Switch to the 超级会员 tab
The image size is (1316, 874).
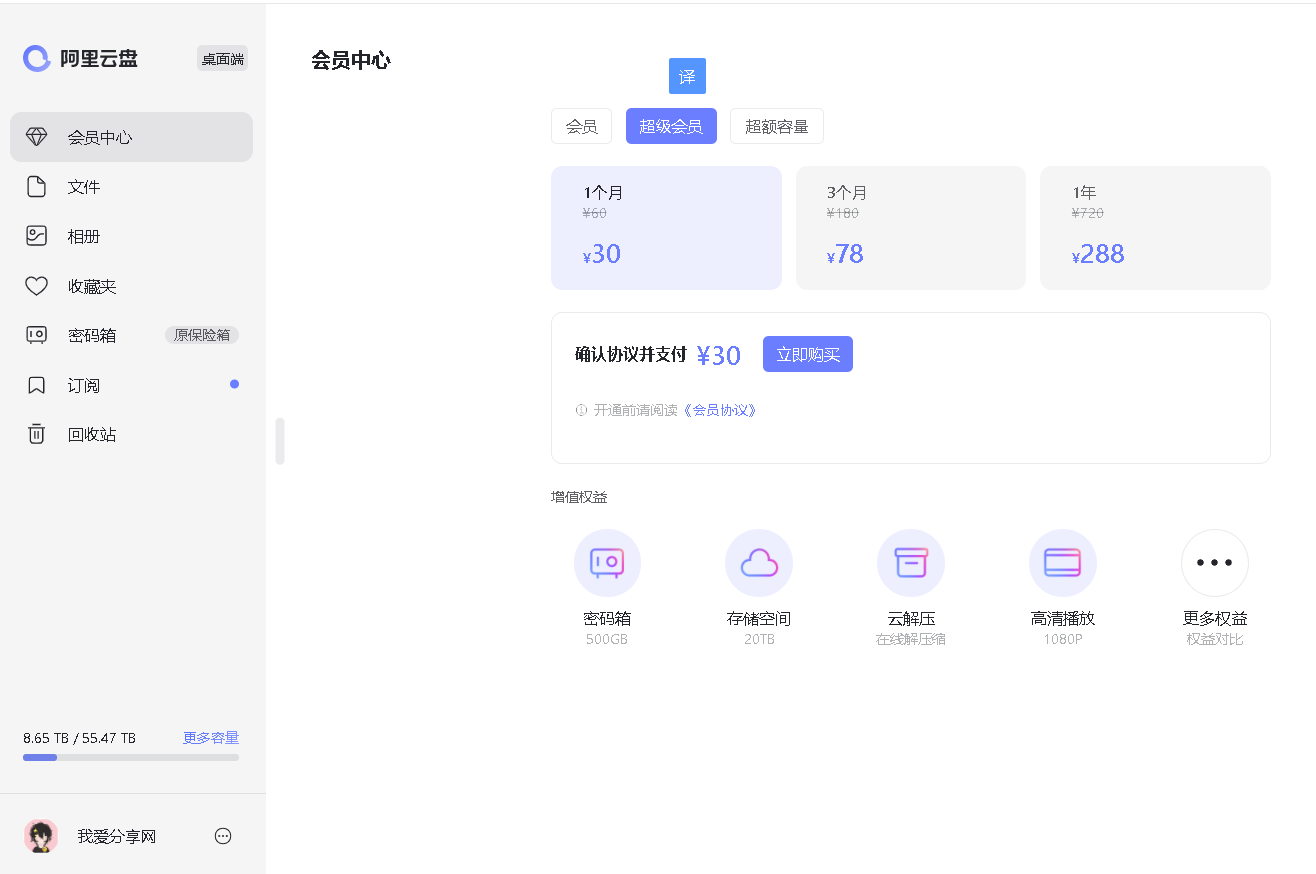click(671, 126)
